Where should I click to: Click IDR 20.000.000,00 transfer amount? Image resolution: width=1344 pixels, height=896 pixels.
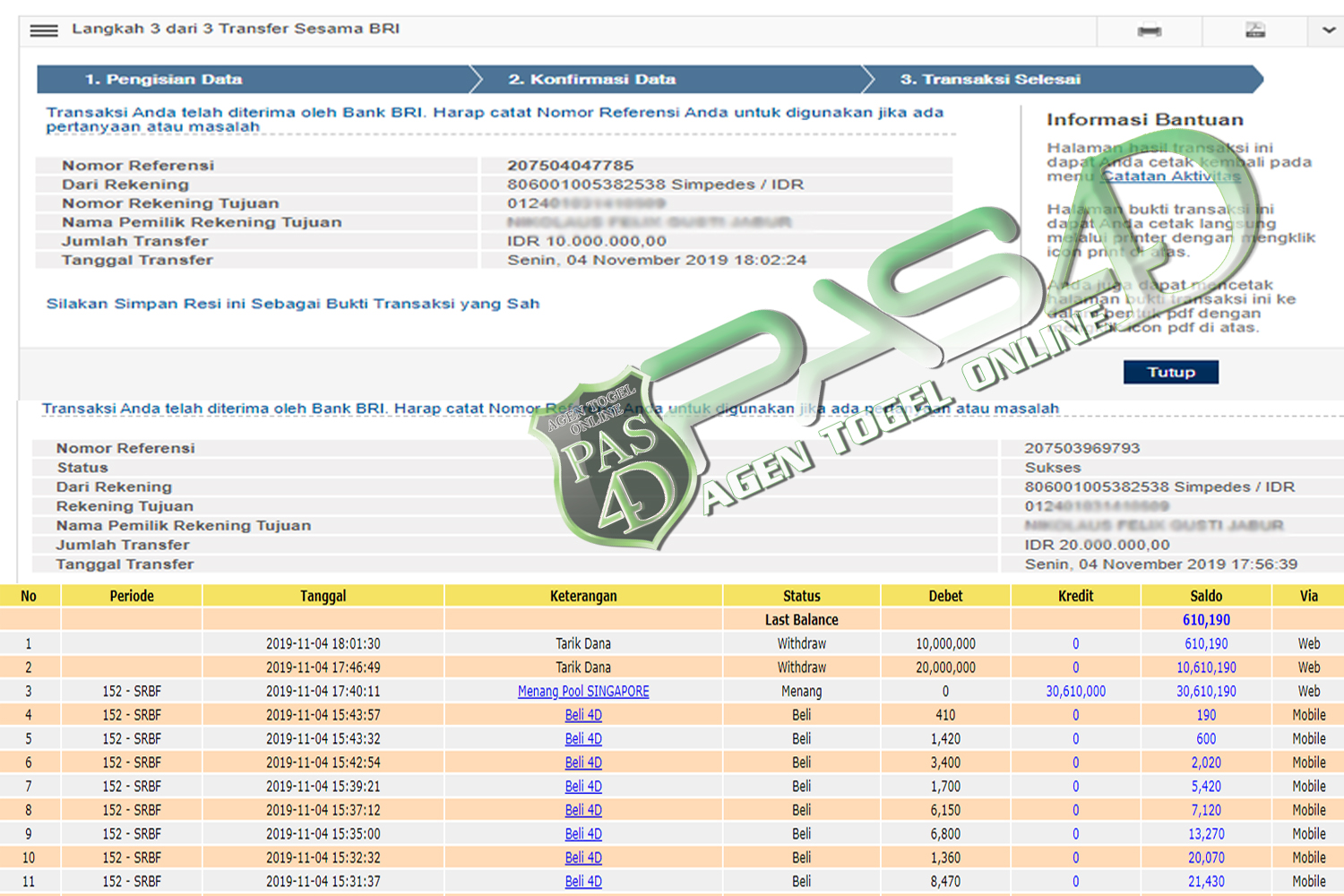click(1098, 545)
